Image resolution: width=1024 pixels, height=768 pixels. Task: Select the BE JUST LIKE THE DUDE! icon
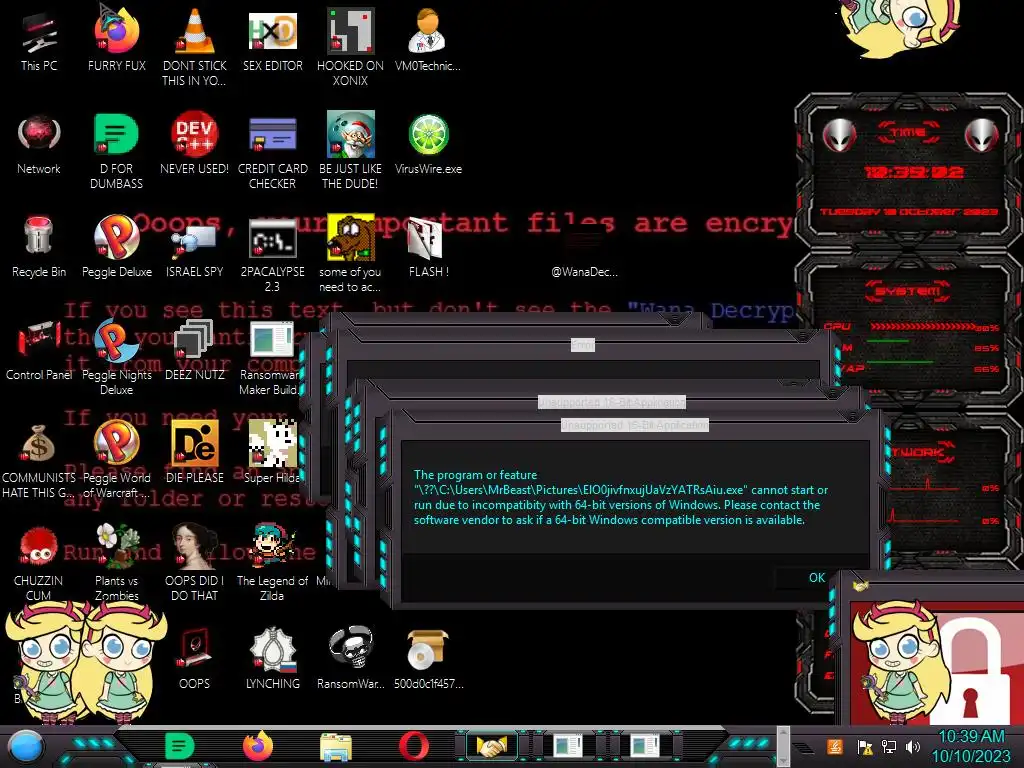point(351,150)
